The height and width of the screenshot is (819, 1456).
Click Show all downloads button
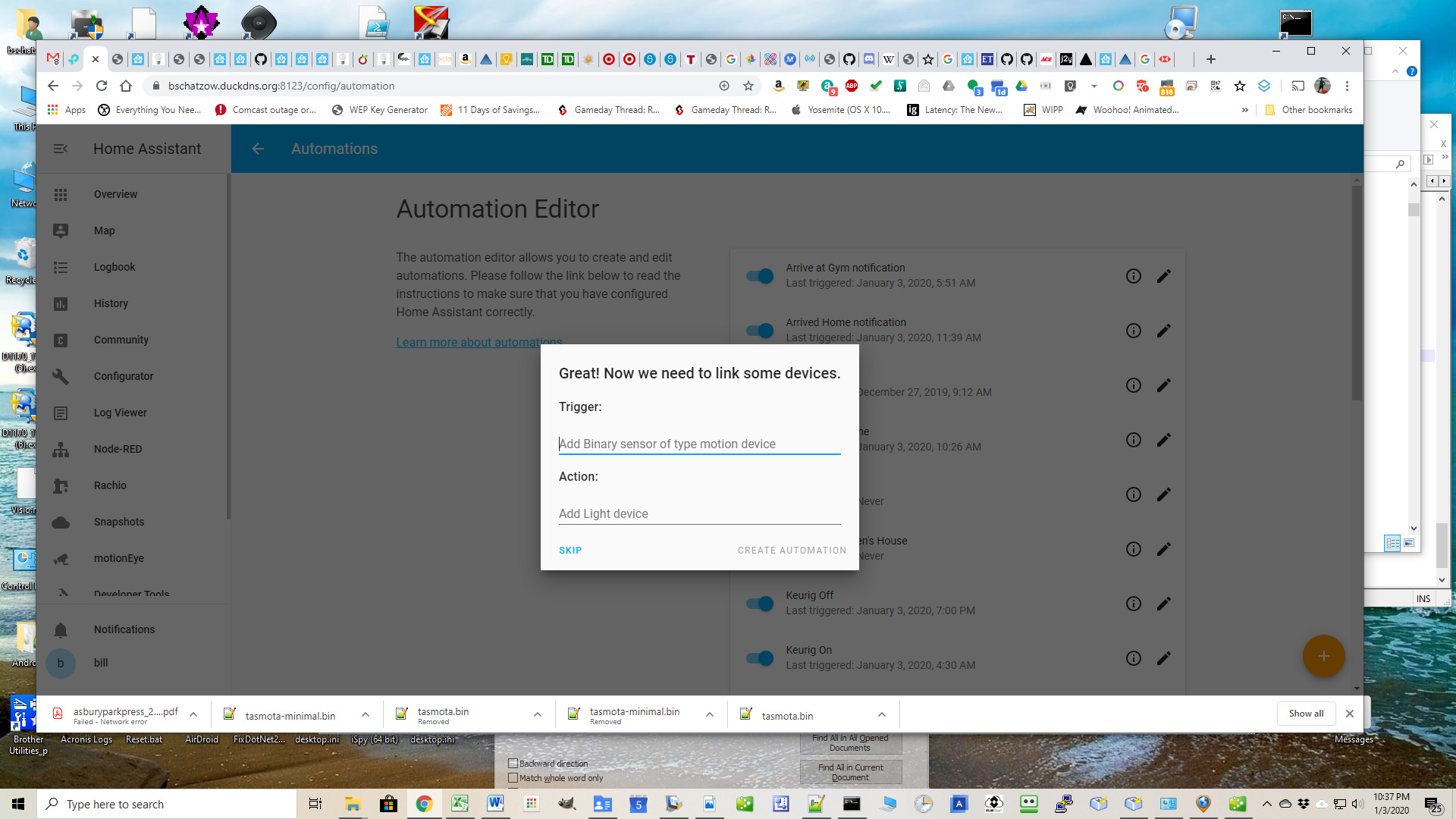coord(1306,714)
